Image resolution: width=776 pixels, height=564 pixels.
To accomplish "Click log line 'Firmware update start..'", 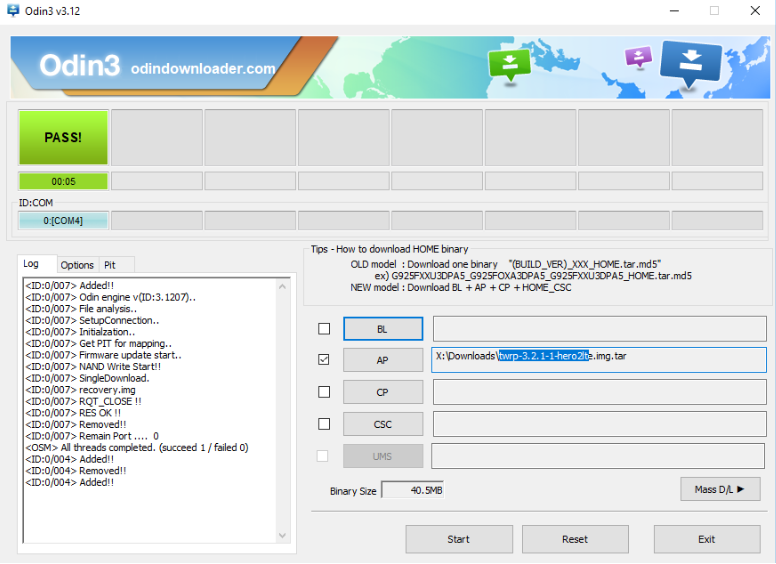I will click(x=103, y=355).
